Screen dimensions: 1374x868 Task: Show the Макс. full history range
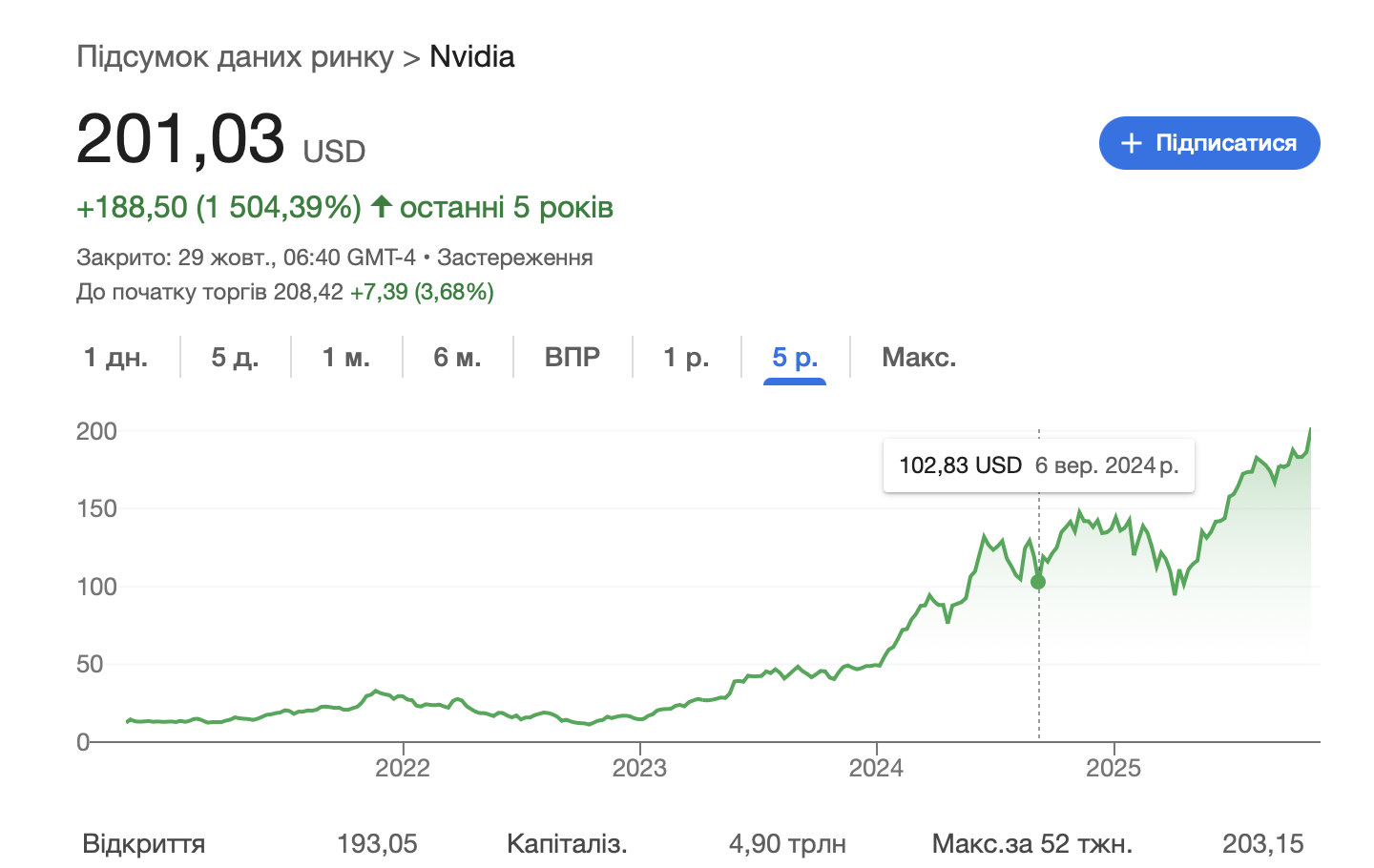(x=918, y=358)
